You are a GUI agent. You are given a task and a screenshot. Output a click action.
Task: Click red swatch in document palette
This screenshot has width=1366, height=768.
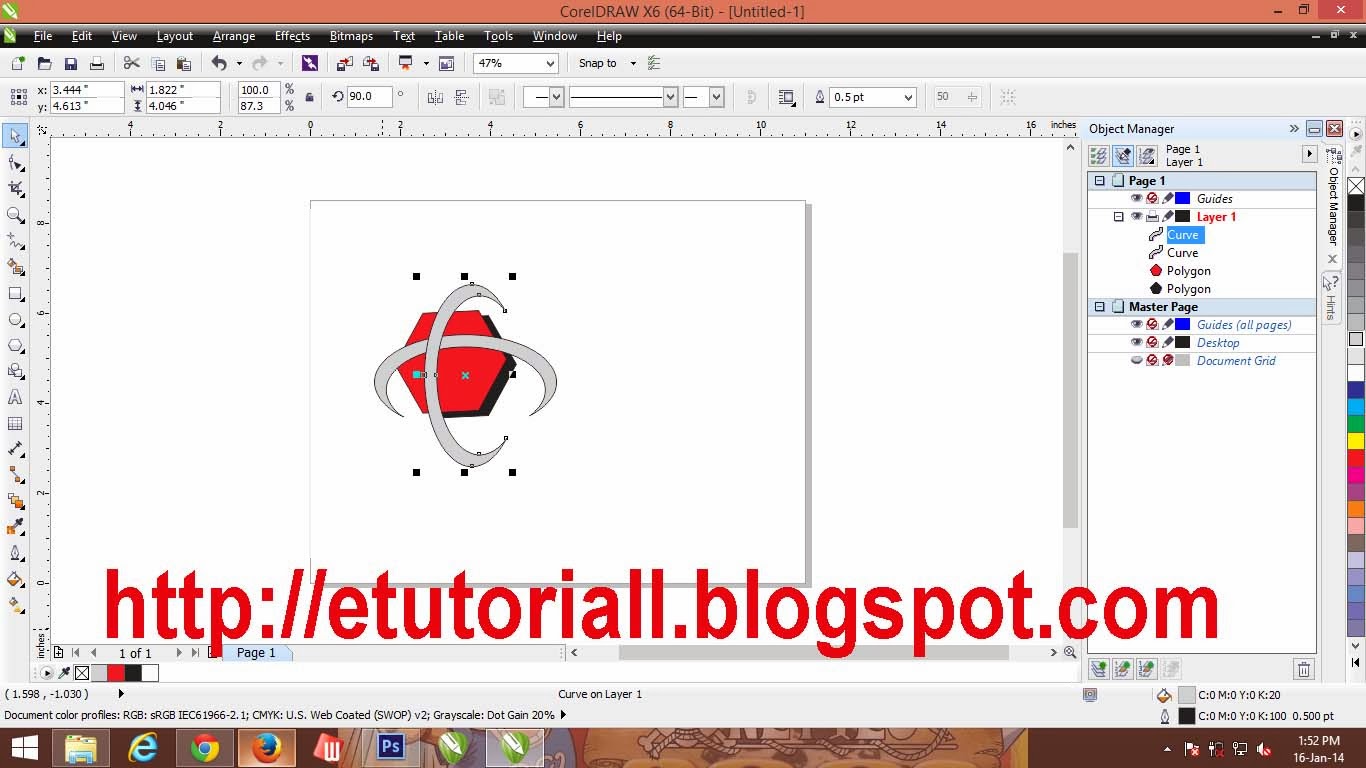(116, 673)
